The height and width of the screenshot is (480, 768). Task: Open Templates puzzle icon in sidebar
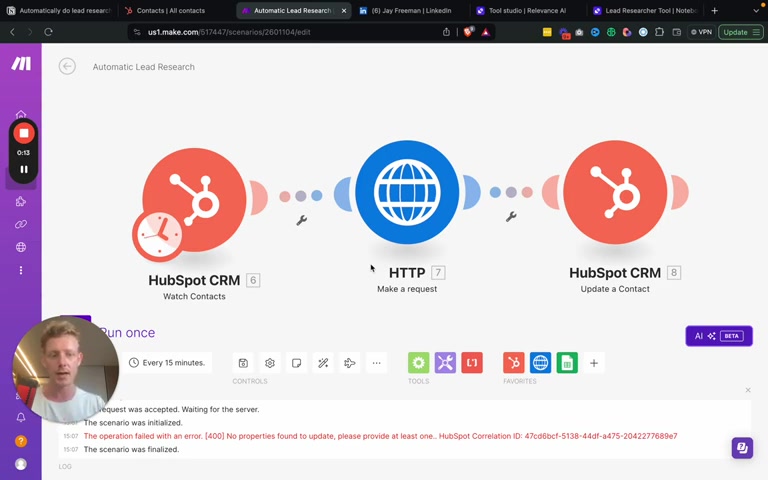pos(21,201)
